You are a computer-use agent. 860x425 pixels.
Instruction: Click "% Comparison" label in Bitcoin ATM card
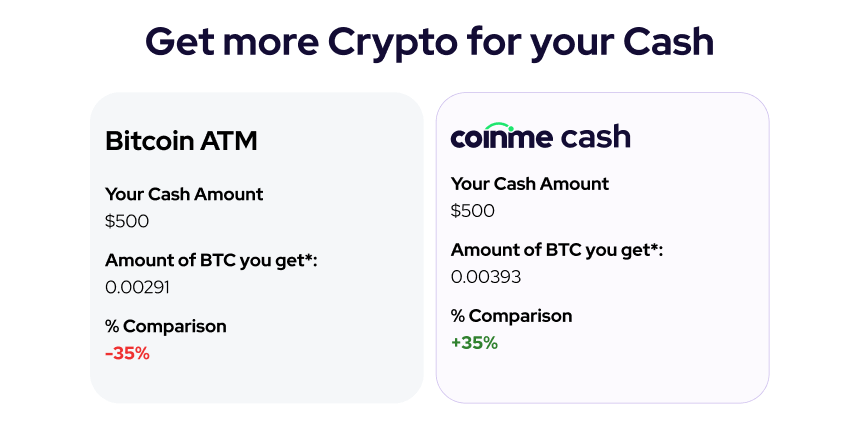tap(165, 326)
